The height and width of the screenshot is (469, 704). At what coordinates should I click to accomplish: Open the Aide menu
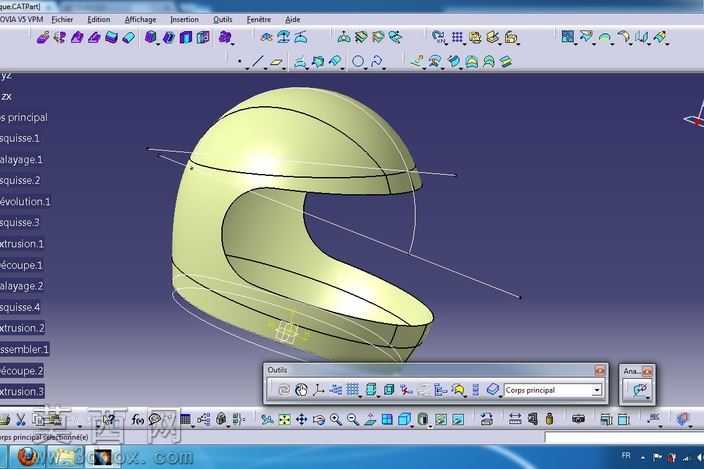[x=292, y=19]
